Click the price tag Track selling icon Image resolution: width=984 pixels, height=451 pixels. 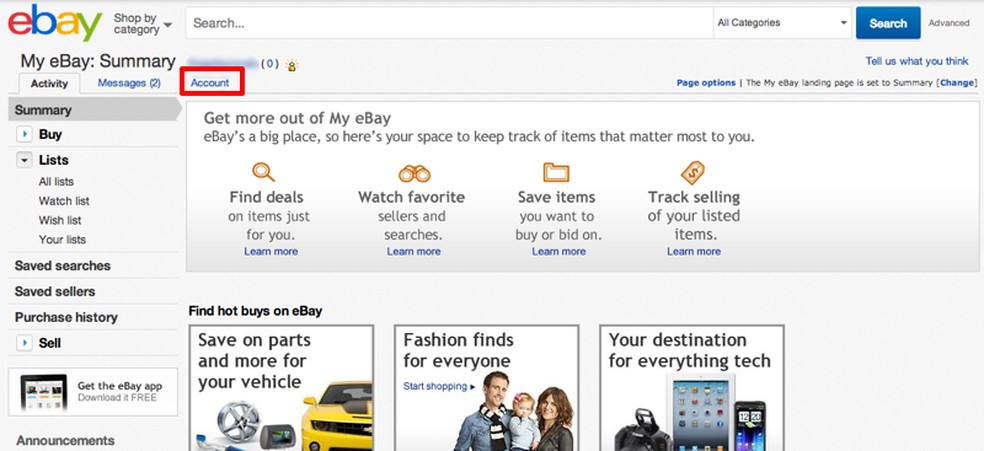click(693, 172)
